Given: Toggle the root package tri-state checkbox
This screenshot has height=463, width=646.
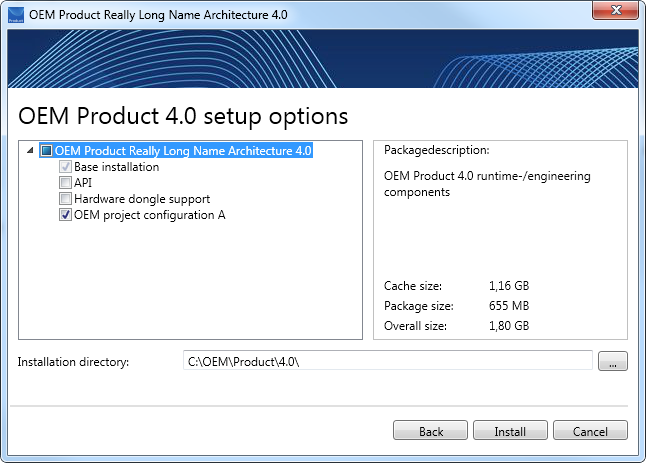Looking at the screenshot, I should tap(47, 151).
